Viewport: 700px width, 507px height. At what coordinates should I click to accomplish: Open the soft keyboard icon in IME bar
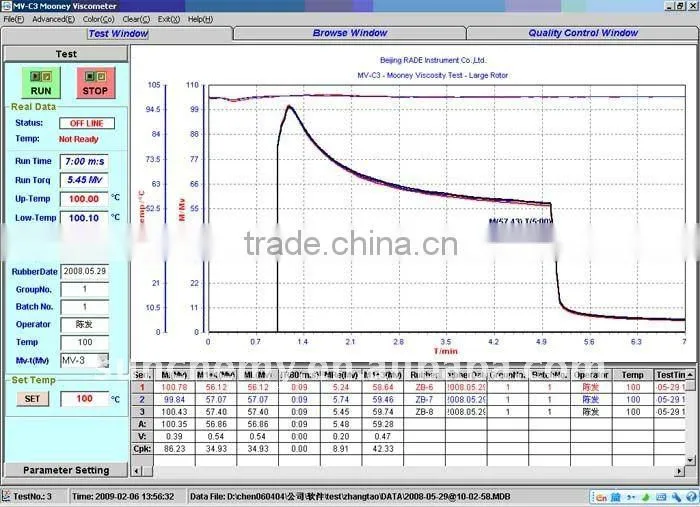click(x=661, y=497)
